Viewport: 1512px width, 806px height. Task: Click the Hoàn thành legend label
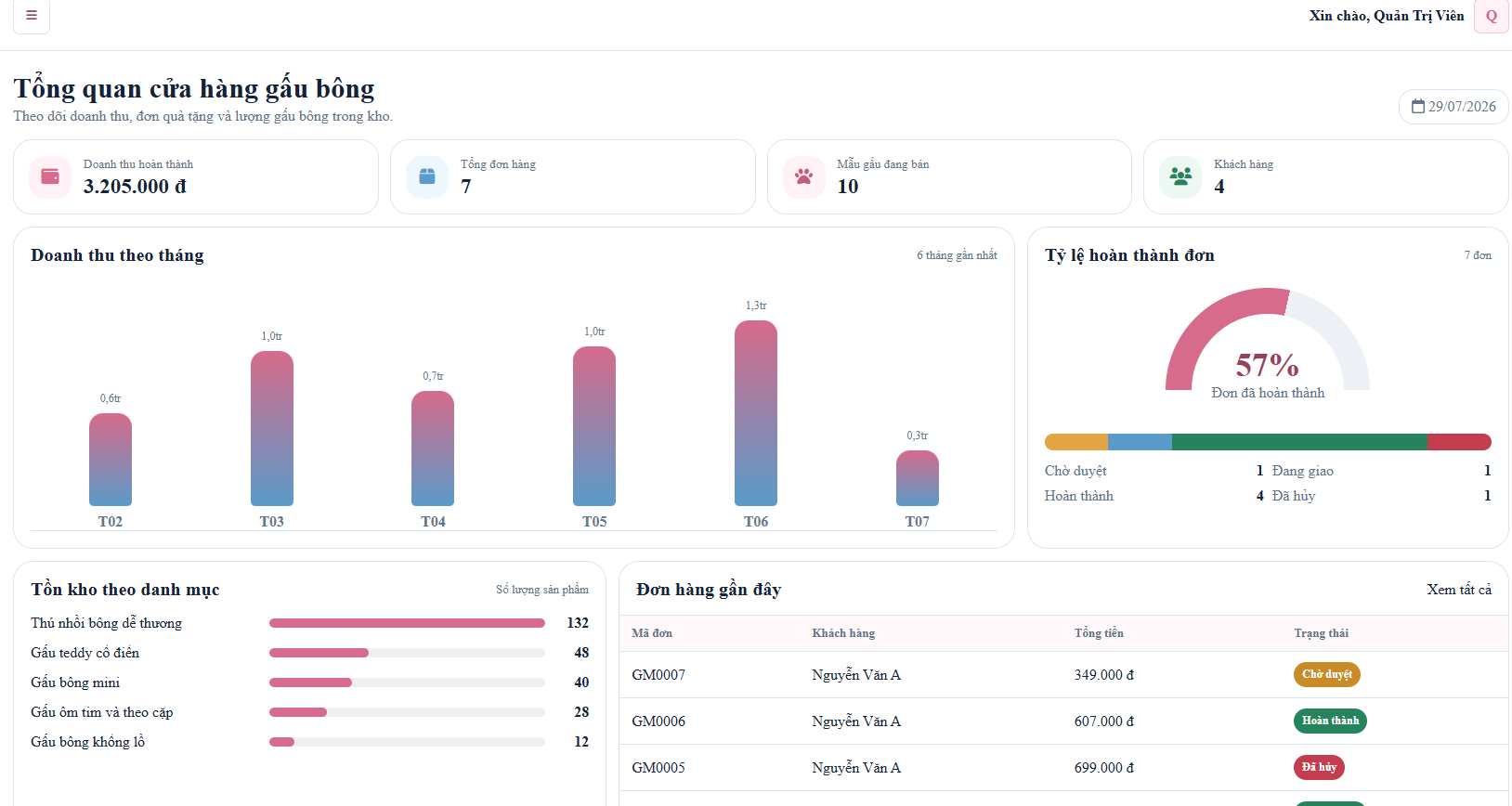1079,496
